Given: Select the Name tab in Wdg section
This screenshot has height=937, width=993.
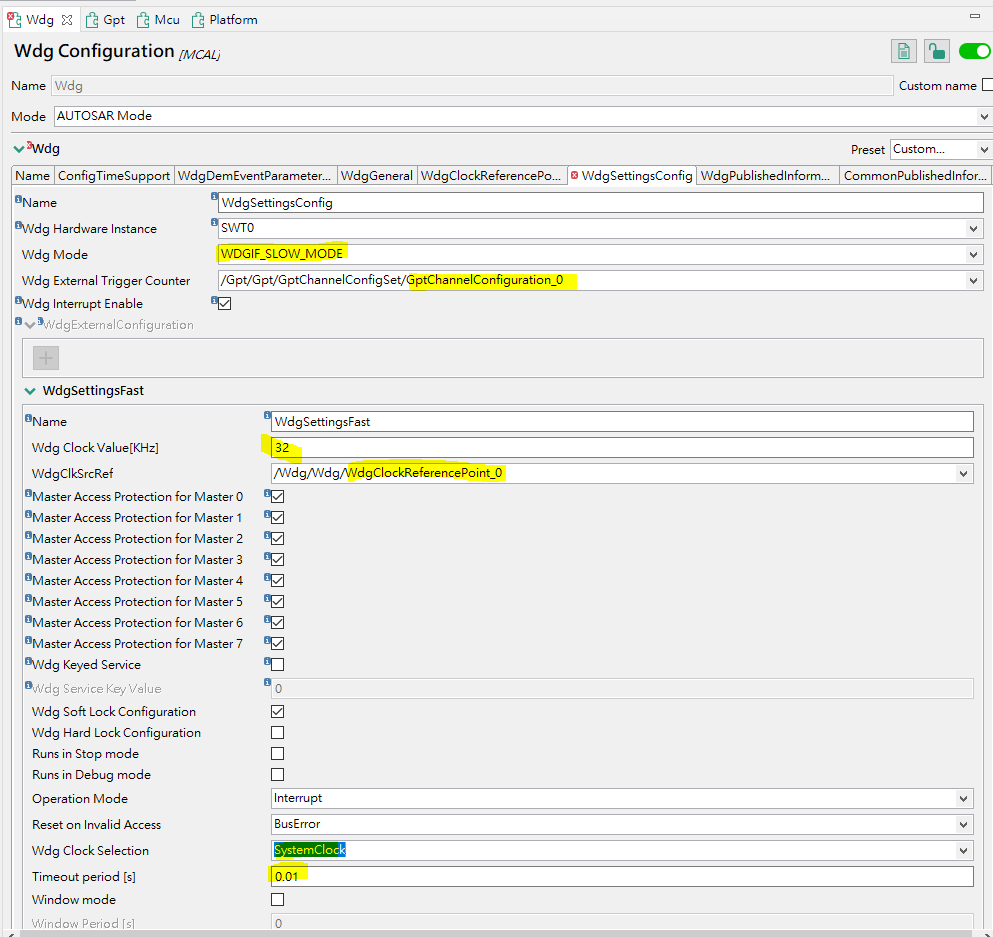Looking at the screenshot, I should coord(32,176).
